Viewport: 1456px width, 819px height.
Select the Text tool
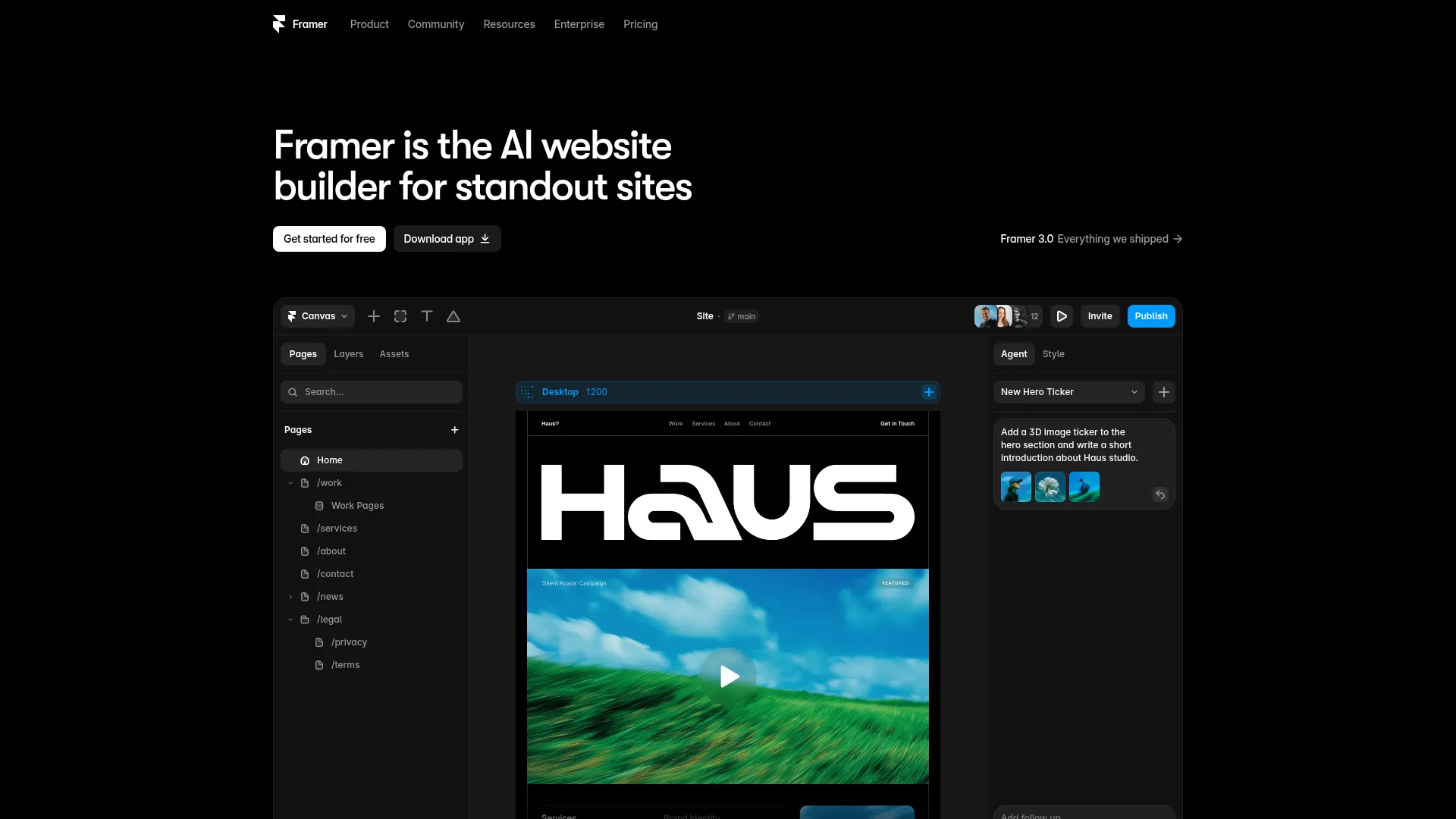(x=427, y=316)
